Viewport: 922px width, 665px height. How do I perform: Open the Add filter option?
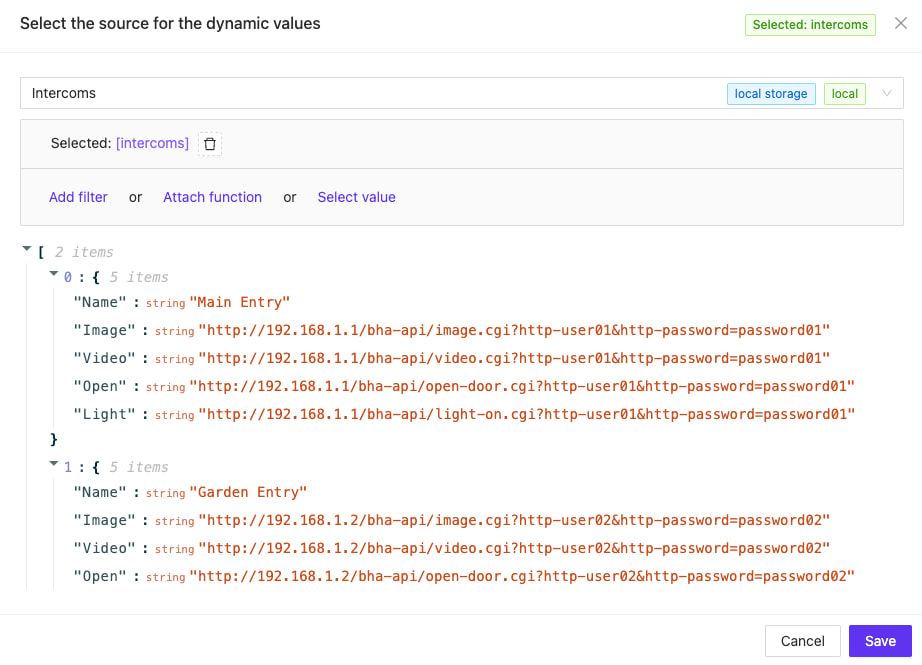click(x=78, y=197)
